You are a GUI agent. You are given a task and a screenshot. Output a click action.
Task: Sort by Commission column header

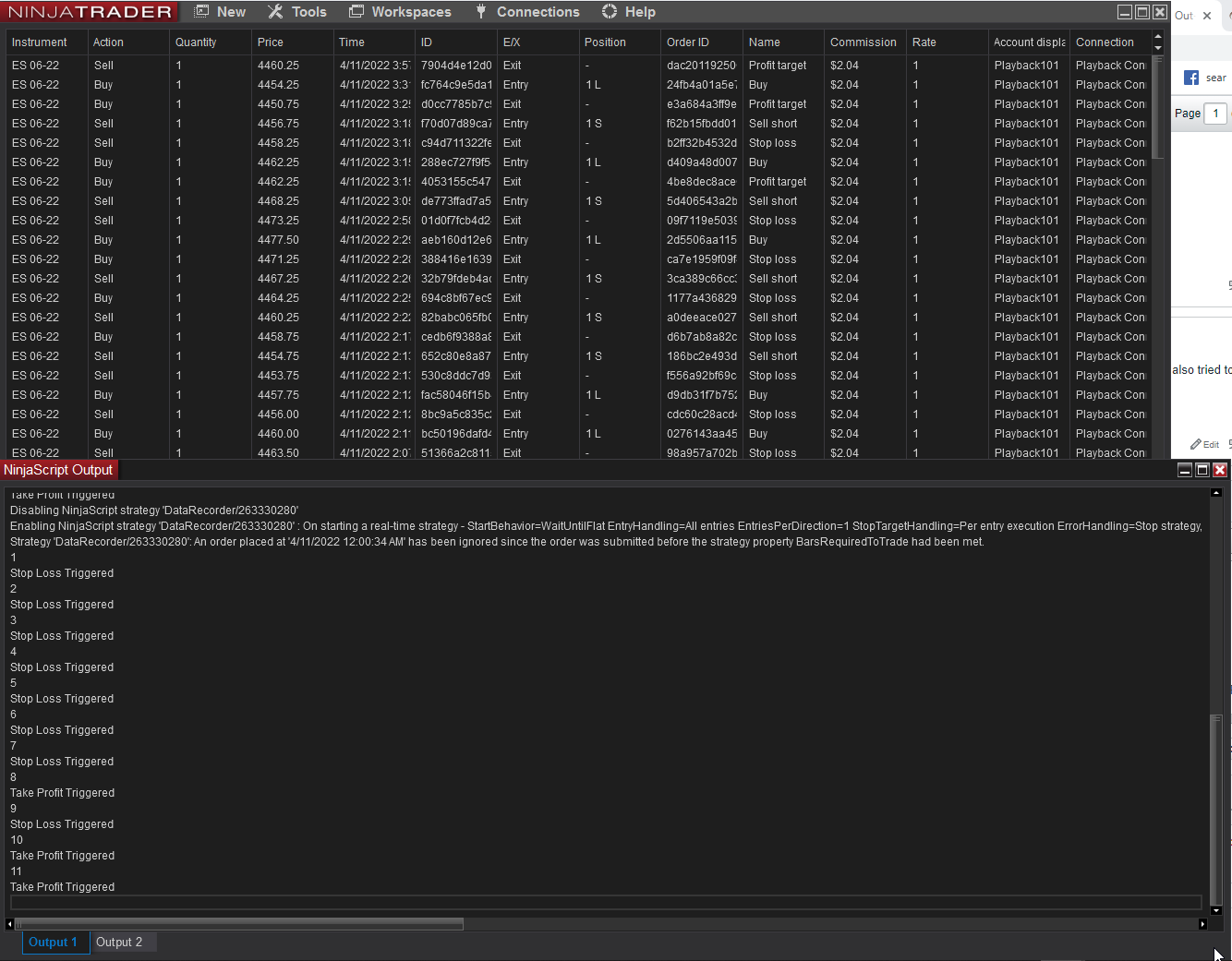click(x=864, y=42)
